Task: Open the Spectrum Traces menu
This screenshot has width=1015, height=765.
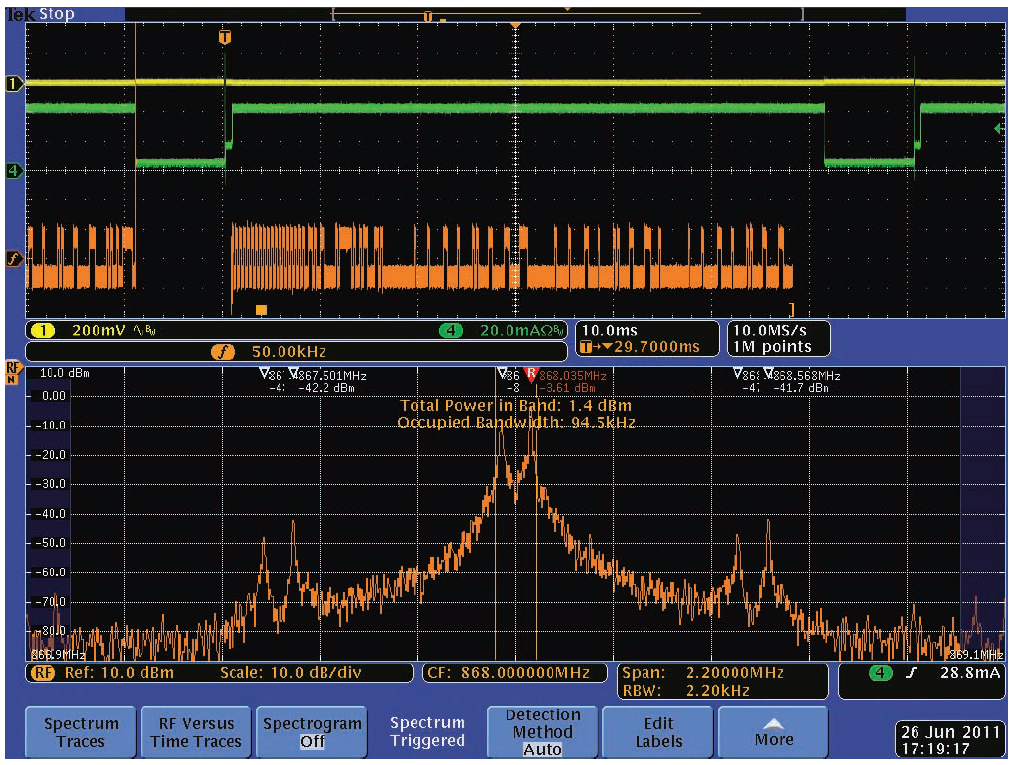Action: coord(81,732)
